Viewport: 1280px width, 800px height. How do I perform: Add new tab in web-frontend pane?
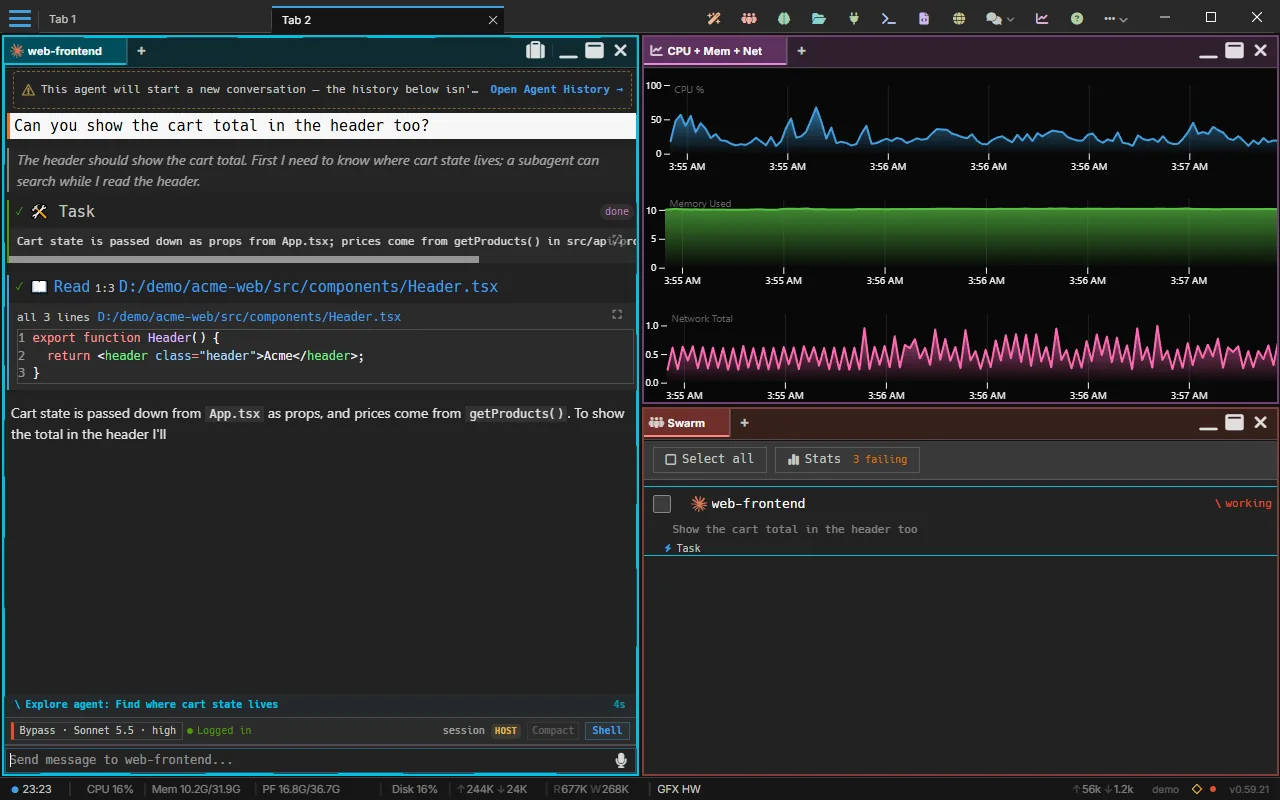pyautogui.click(x=141, y=50)
